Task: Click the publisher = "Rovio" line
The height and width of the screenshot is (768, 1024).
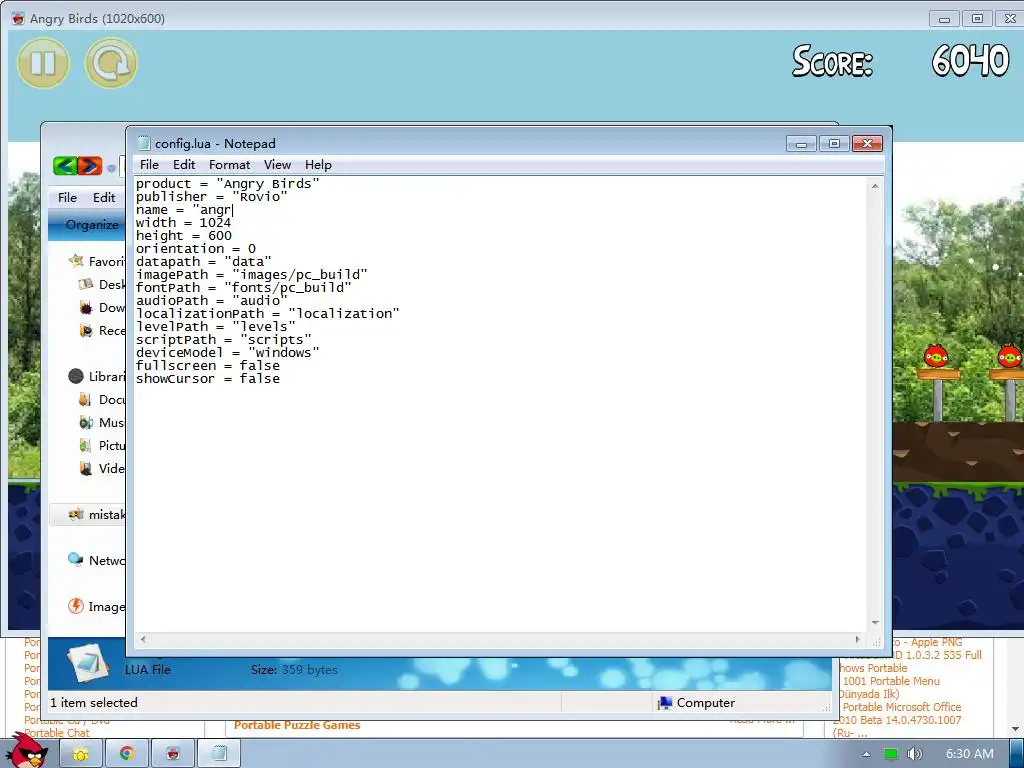Action: pos(212,197)
